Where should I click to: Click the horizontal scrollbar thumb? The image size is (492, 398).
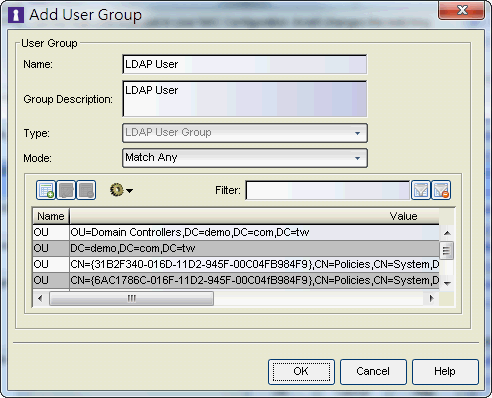tap(131, 298)
